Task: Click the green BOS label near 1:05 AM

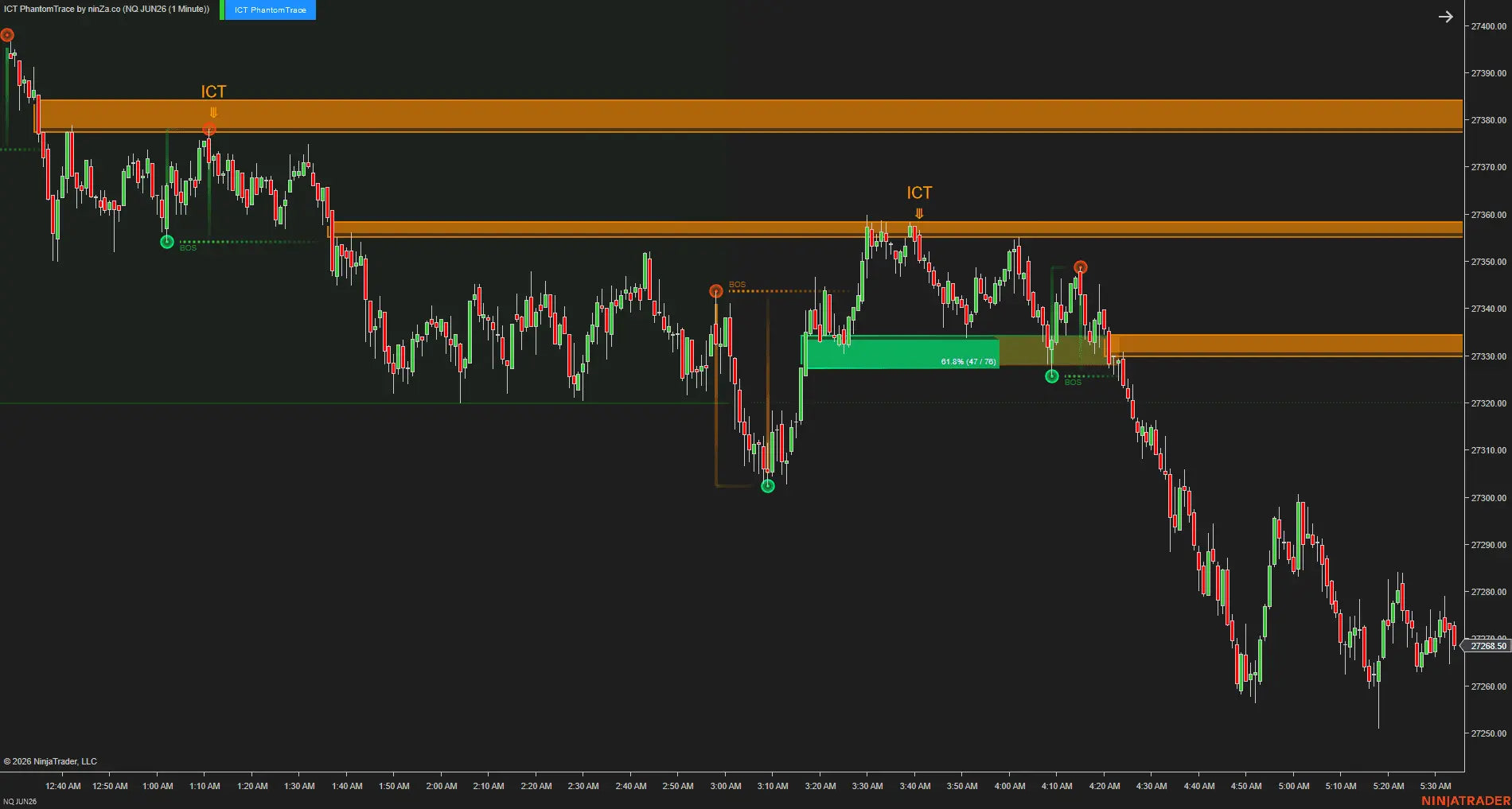Action: click(188, 248)
